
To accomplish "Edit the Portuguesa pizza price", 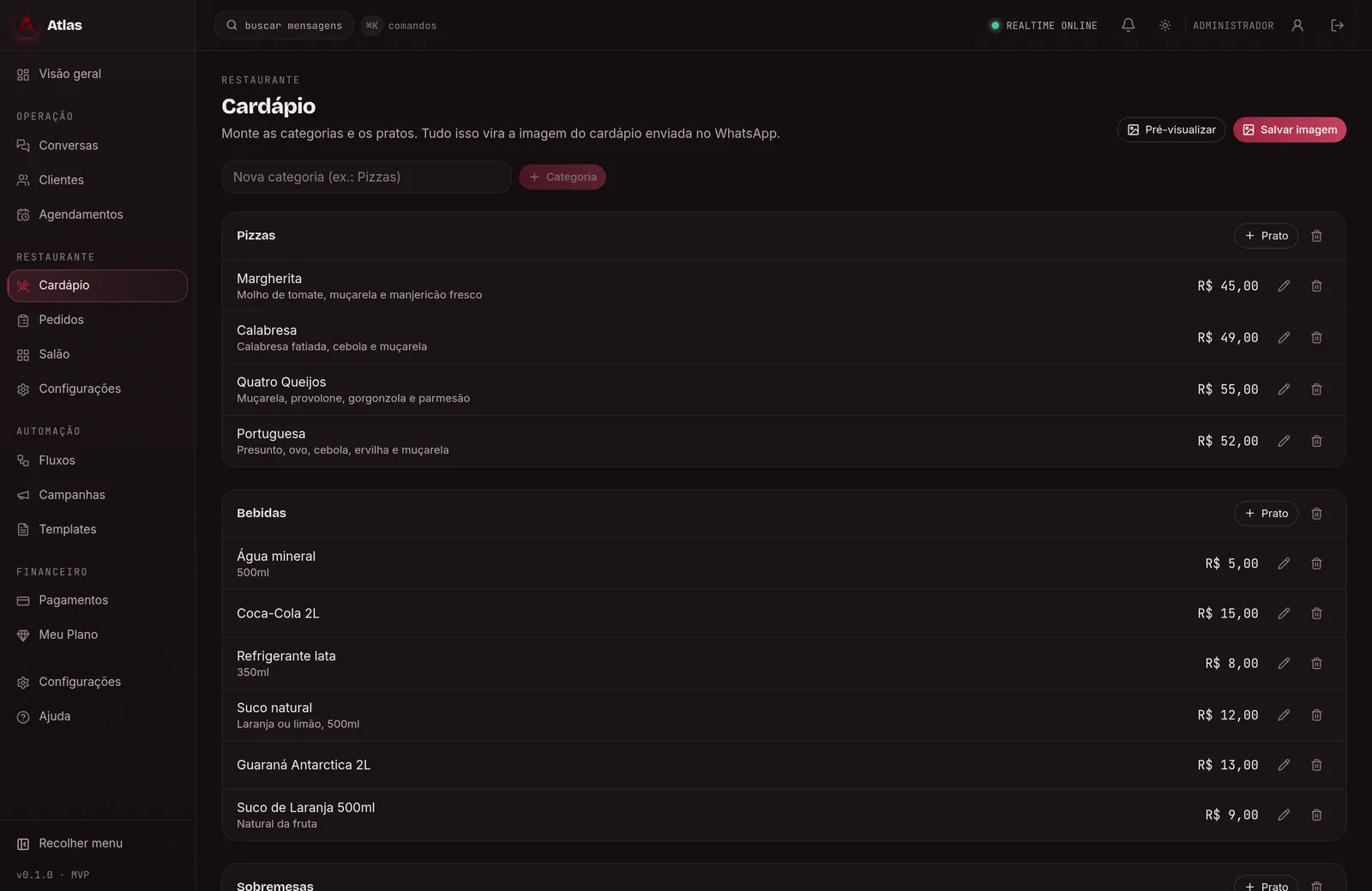I will (1284, 441).
